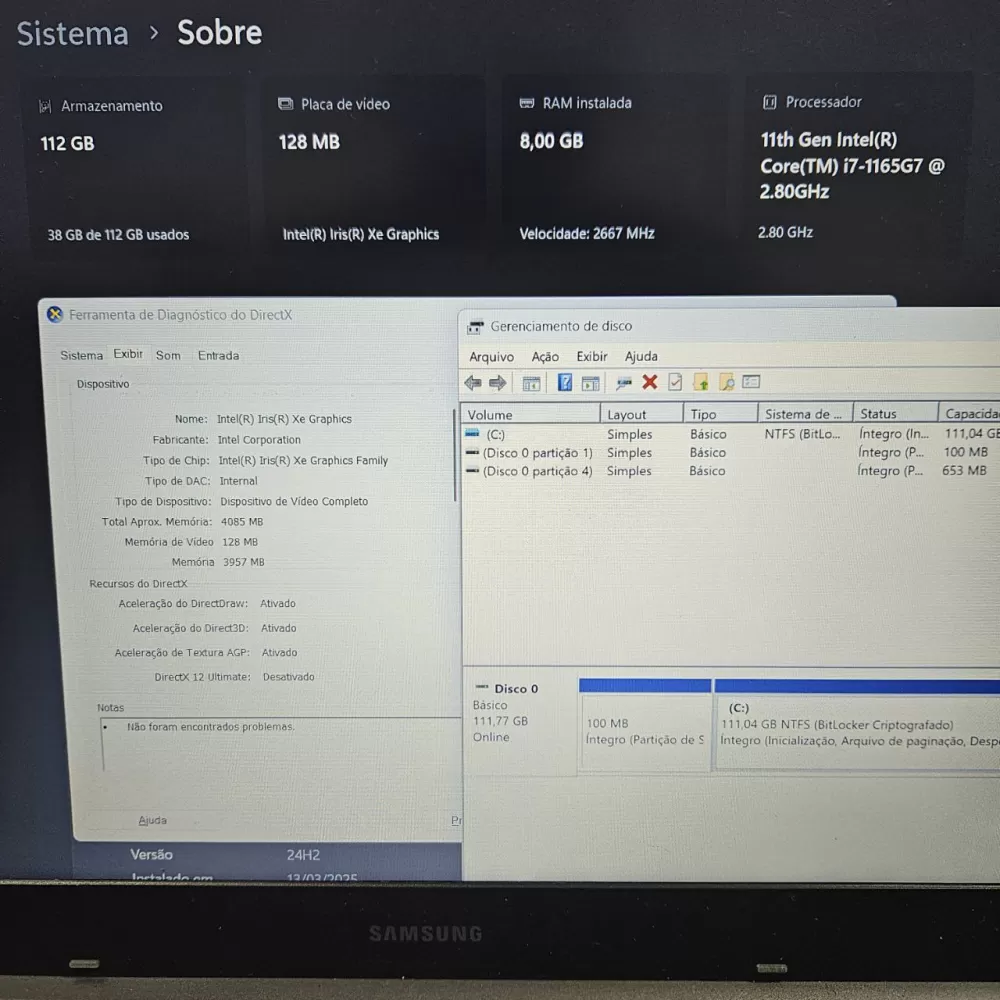The width and height of the screenshot is (1000, 1000).
Task: Click the 112 GB Armazenamento value
Action: [68, 143]
